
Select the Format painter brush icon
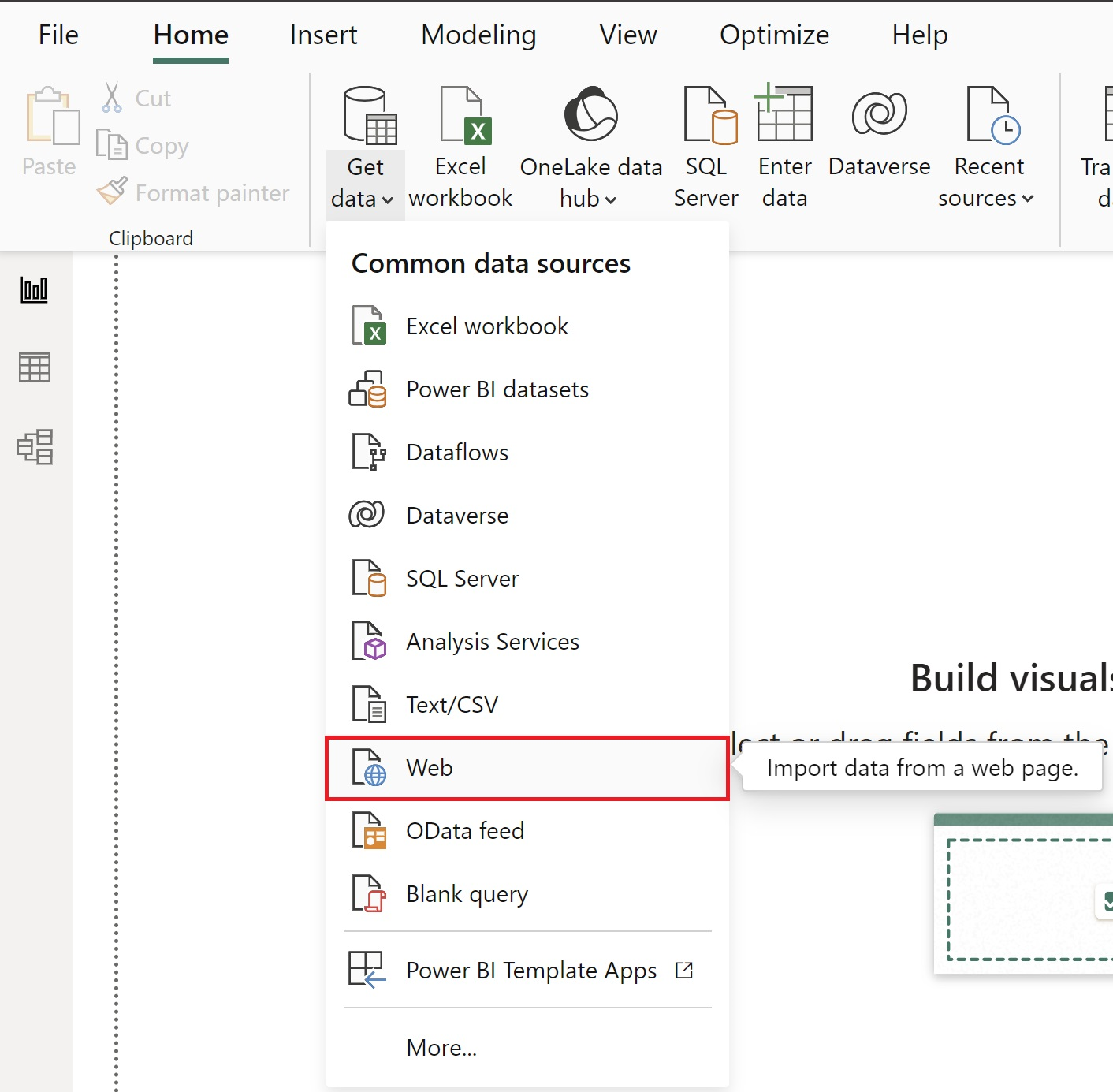112,192
